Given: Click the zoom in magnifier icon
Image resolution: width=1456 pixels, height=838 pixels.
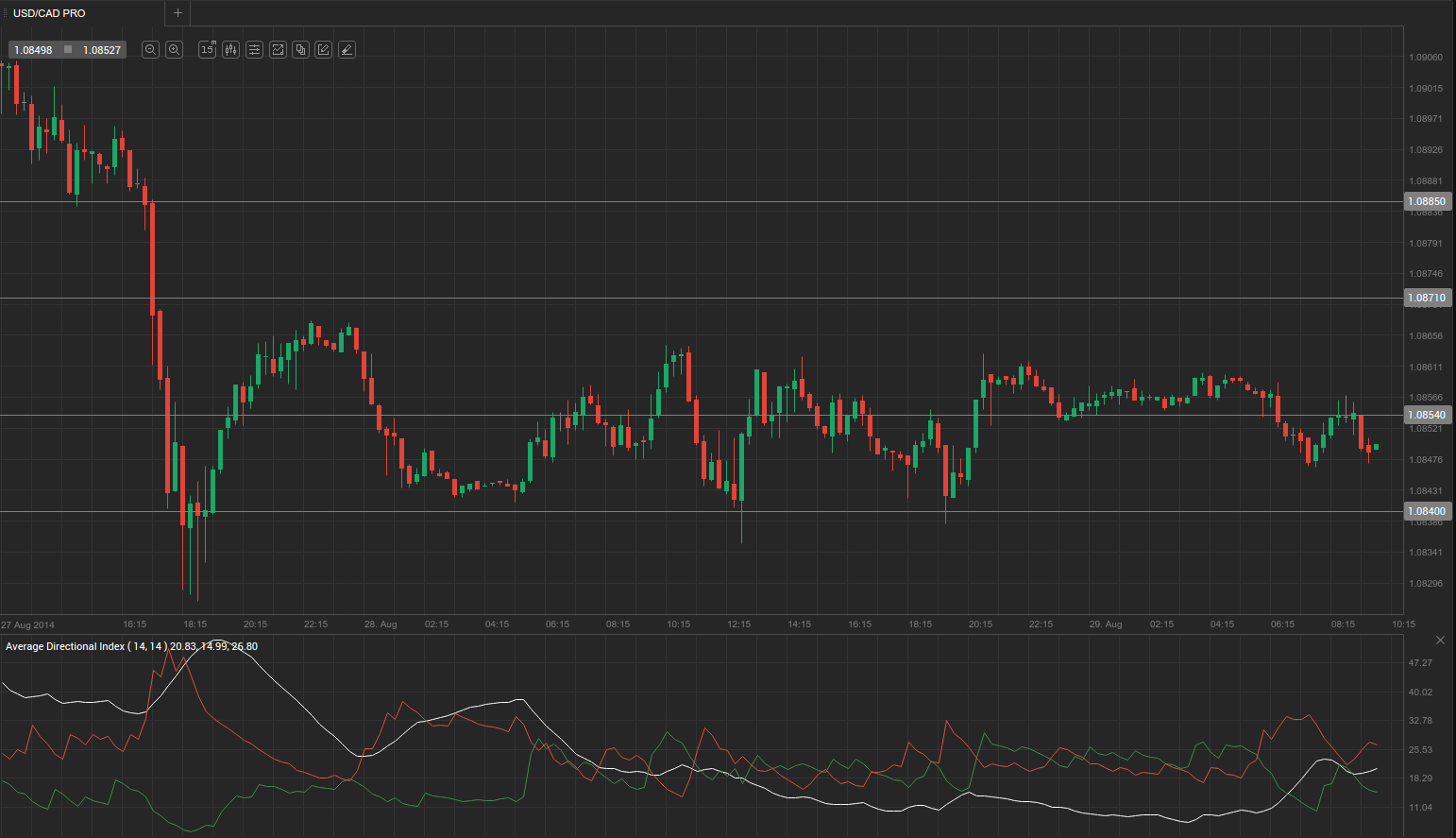Looking at the screenshot, I should point(174,50).
